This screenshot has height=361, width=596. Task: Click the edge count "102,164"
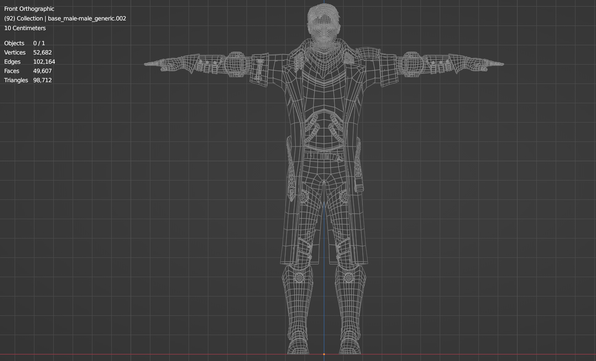pos(44,62)
